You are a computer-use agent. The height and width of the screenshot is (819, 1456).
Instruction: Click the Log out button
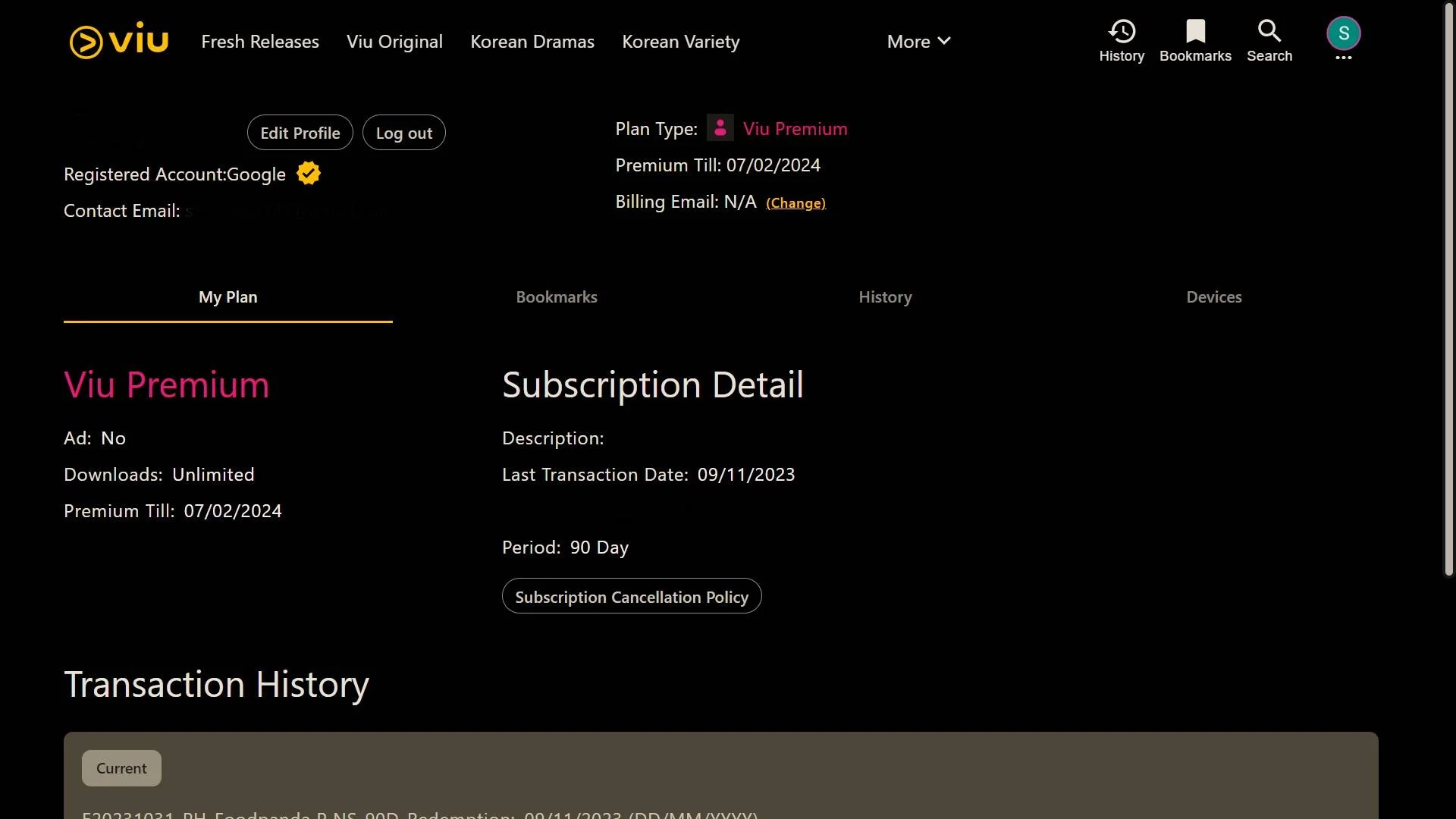(404, 133)
